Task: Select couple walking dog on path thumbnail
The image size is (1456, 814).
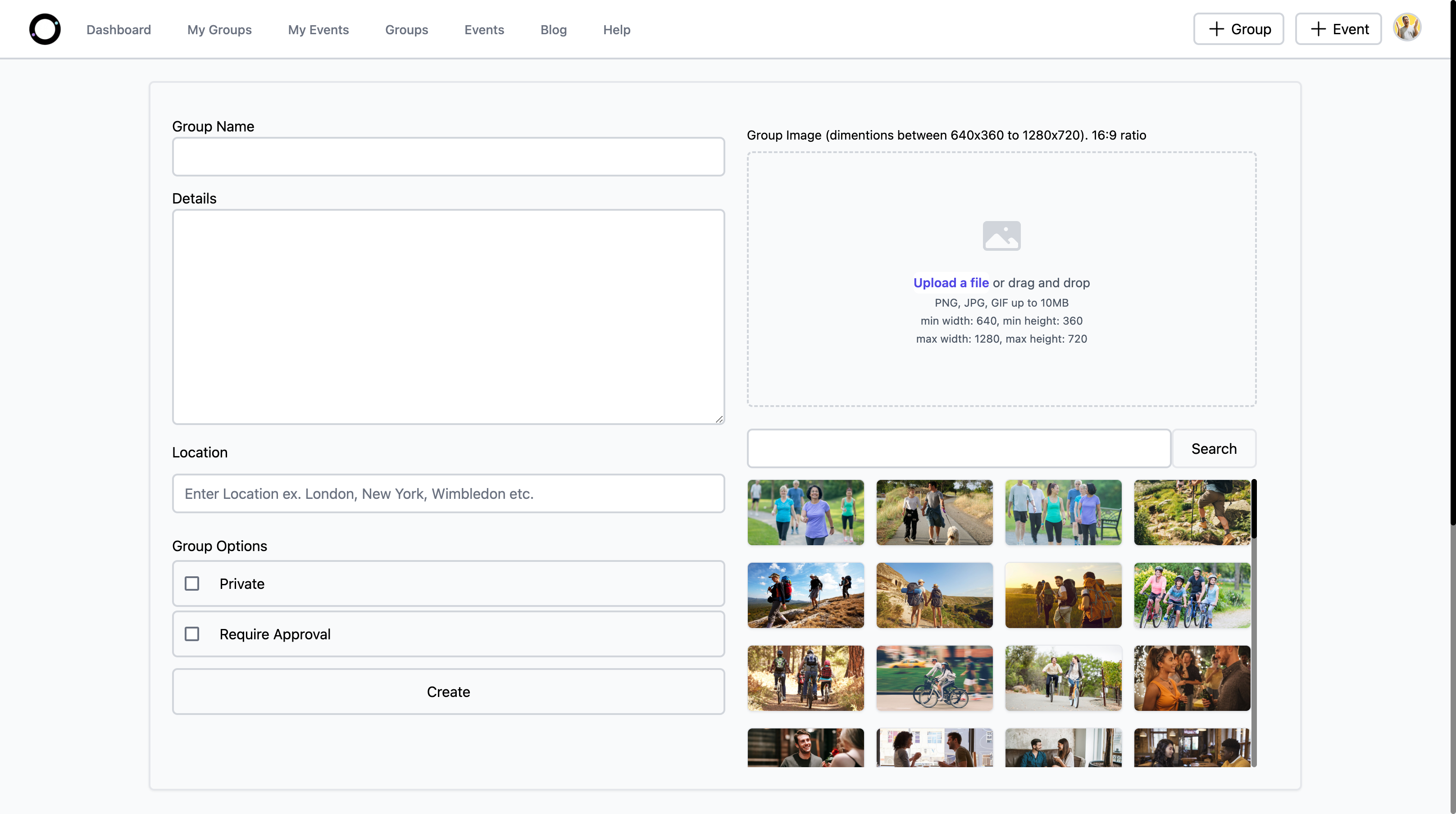Action: tap(934, 512)
